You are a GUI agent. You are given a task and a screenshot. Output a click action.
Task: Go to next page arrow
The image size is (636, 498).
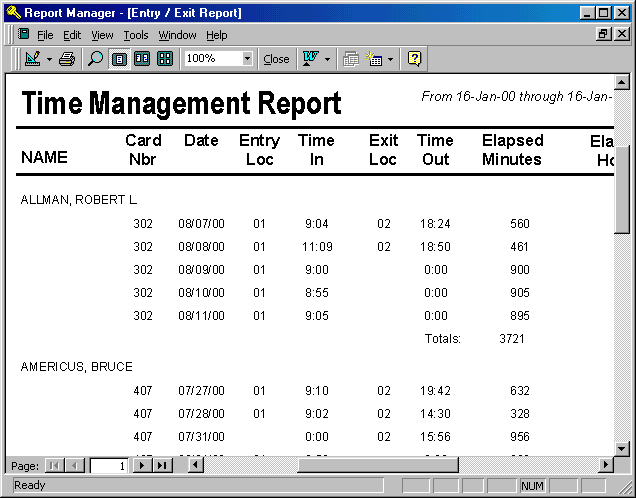click(x=141, y=465)
